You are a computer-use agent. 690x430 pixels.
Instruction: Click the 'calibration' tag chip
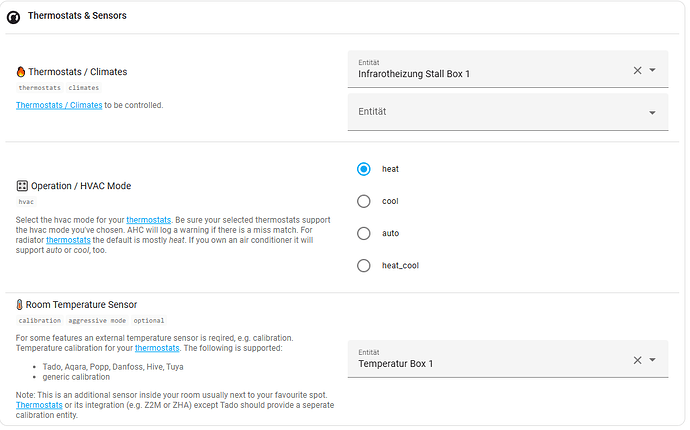pyautogui.click(x=40, y=320)
